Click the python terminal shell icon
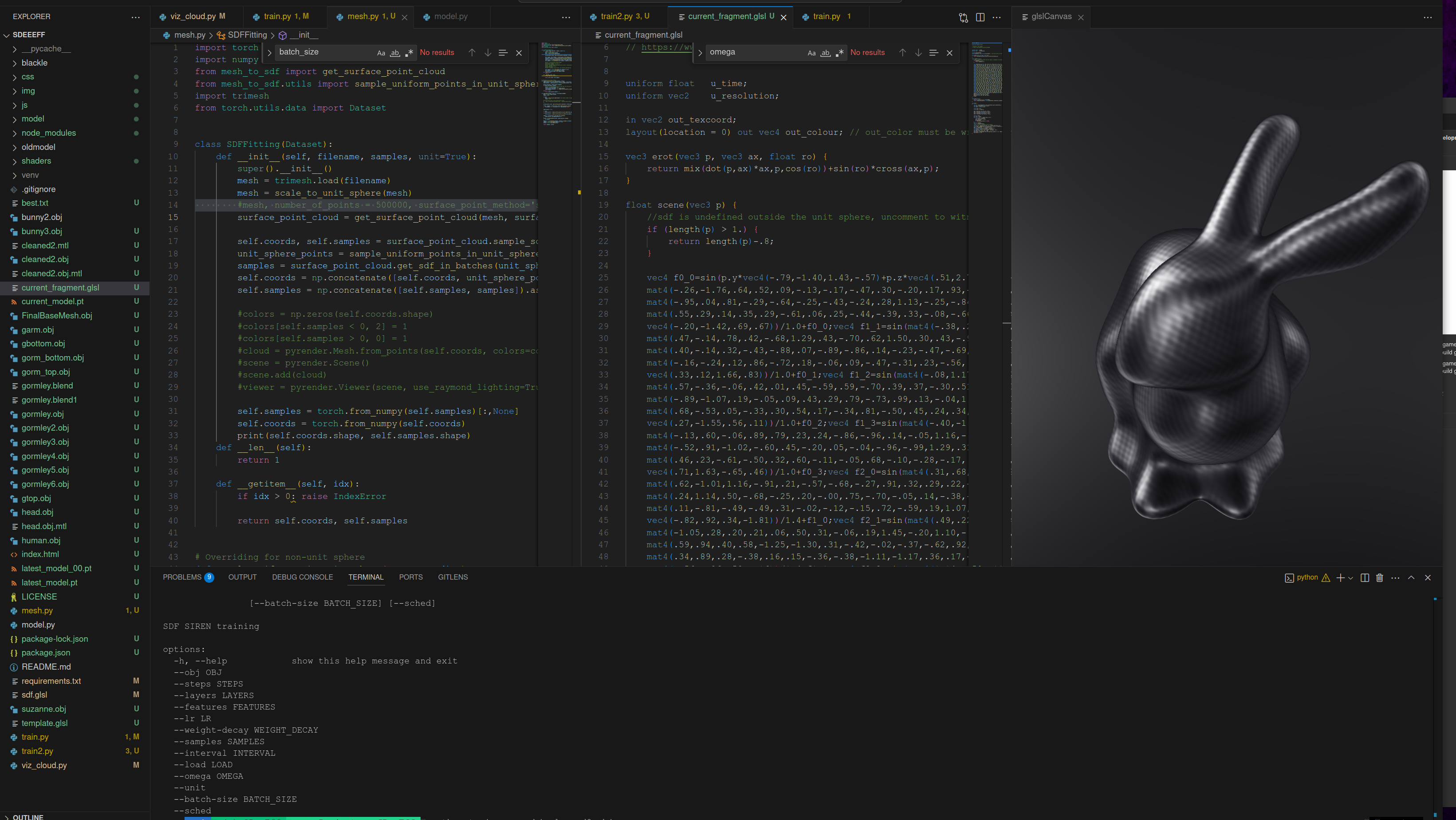The image size is (1456, 820). (1289, 577)
